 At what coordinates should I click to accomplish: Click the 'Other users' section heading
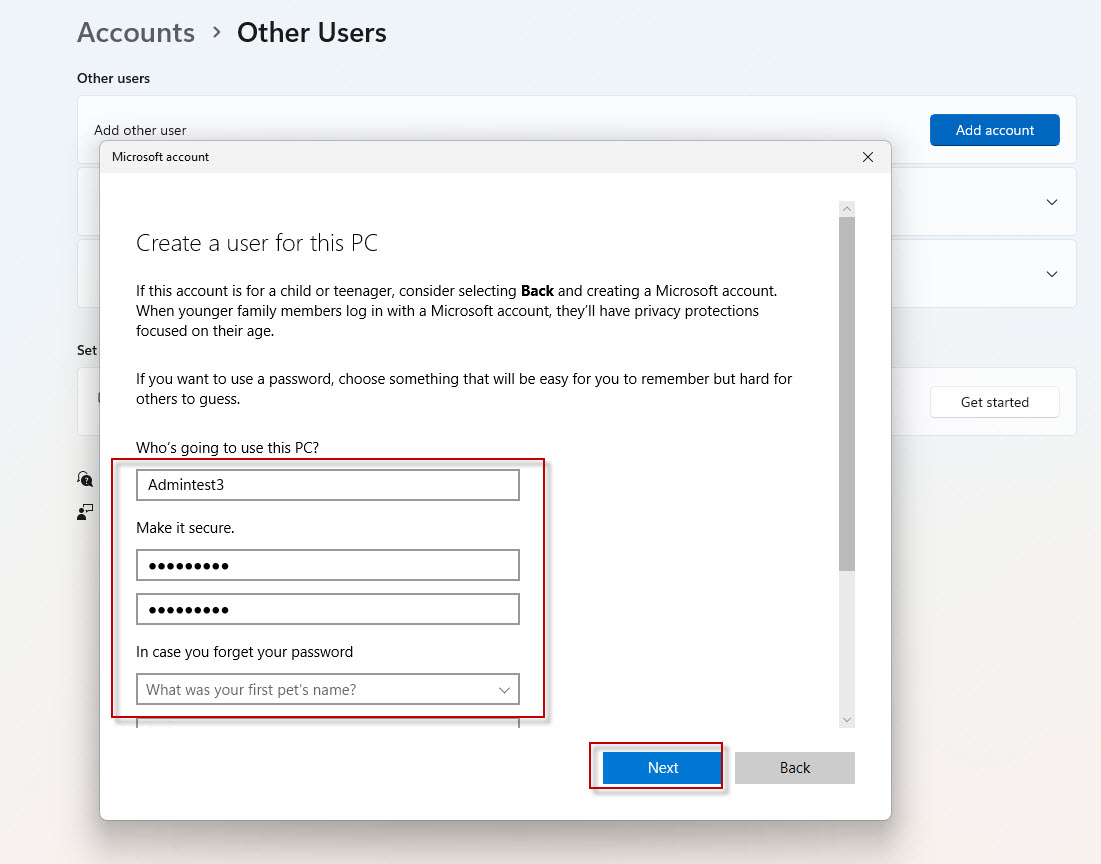tap(114, 78)
